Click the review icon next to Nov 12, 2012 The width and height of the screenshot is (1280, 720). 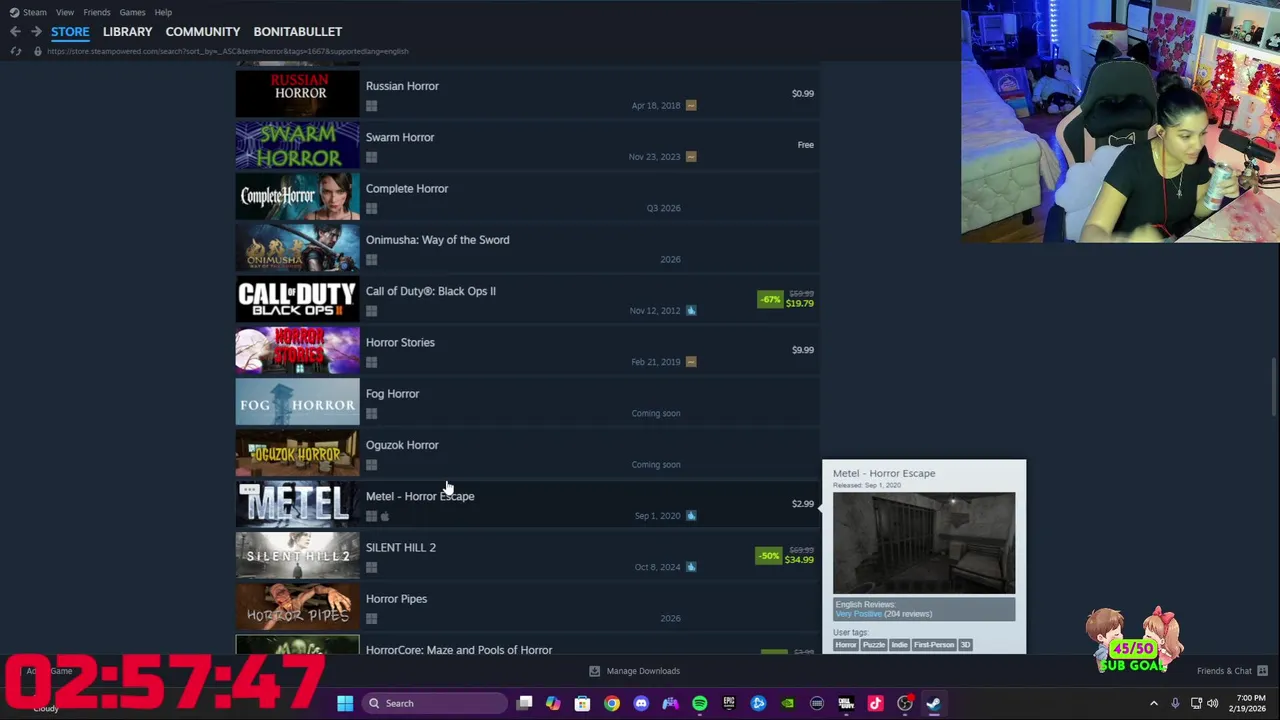pyautogui.click(x=691, y=310)
